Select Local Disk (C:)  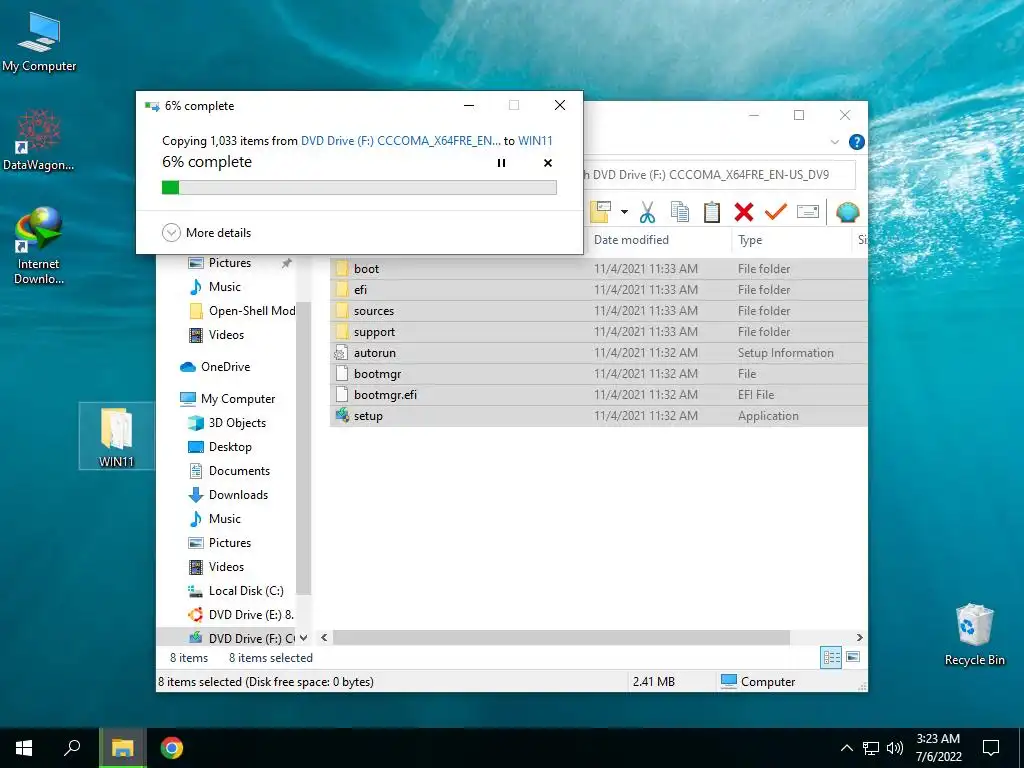coord(236,591)
